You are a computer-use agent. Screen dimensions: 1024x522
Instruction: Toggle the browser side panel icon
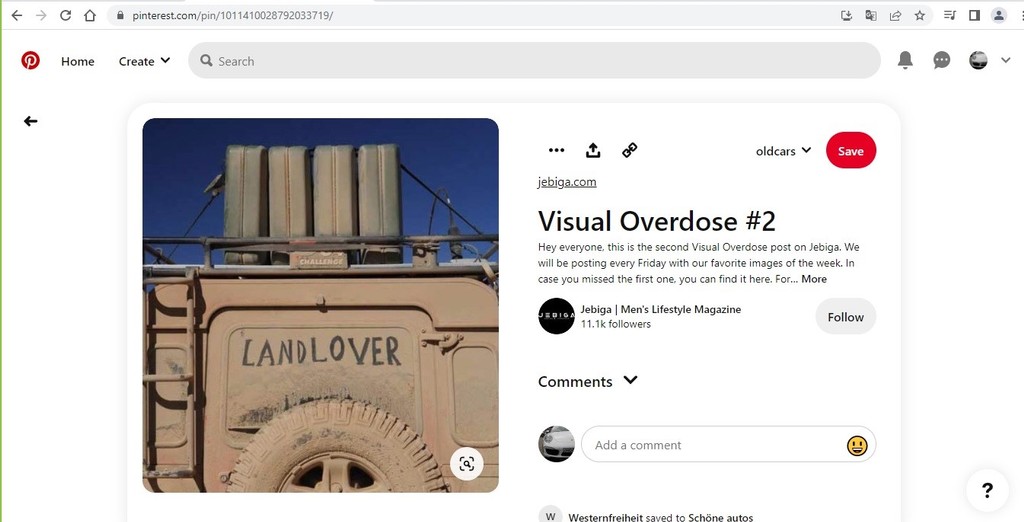pyautogui.click(x=974, y=15)
